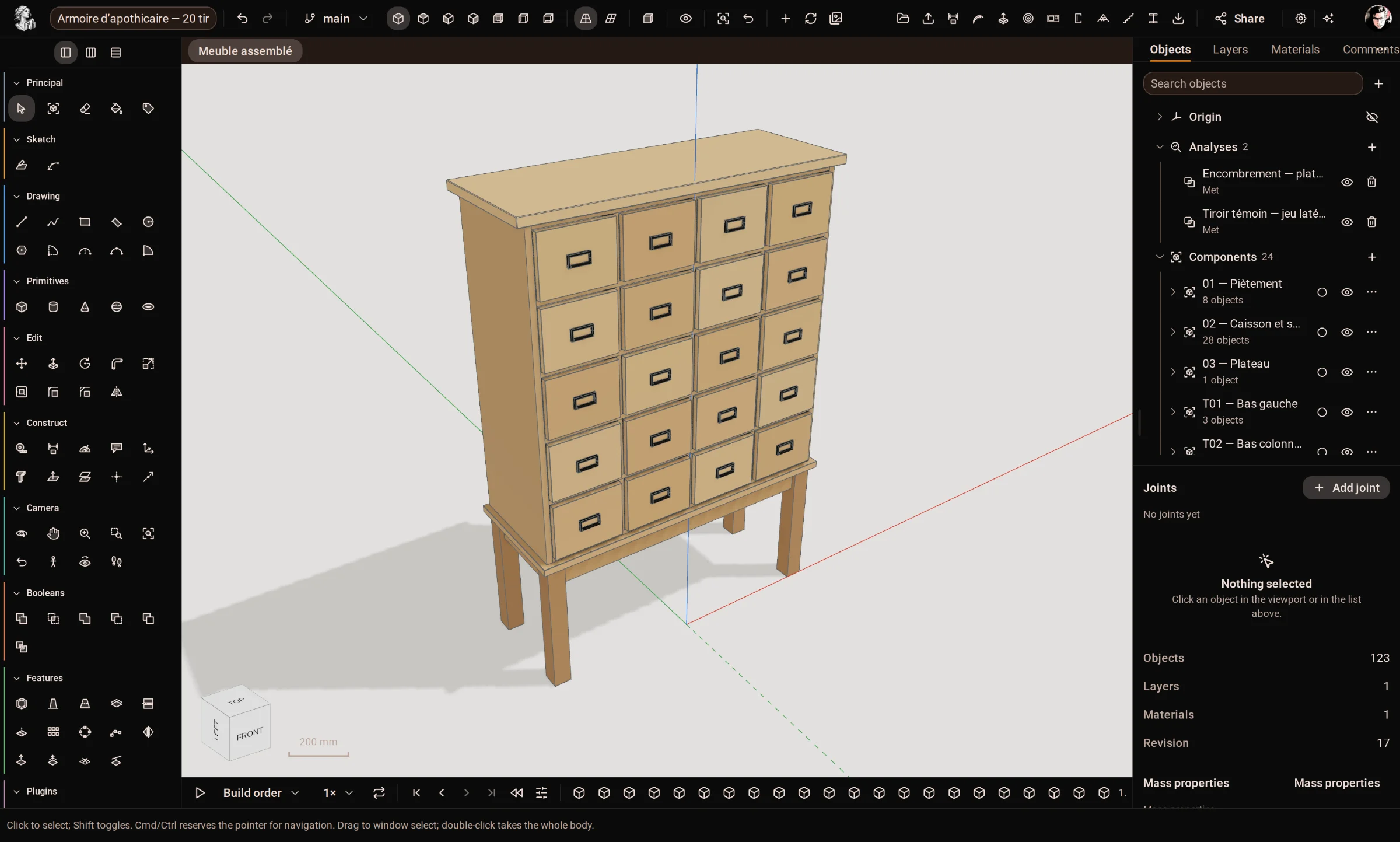Hide the Encombrement analysis
The height and width of the screenshot is (842, 1400).
(x=1346, y=182)
